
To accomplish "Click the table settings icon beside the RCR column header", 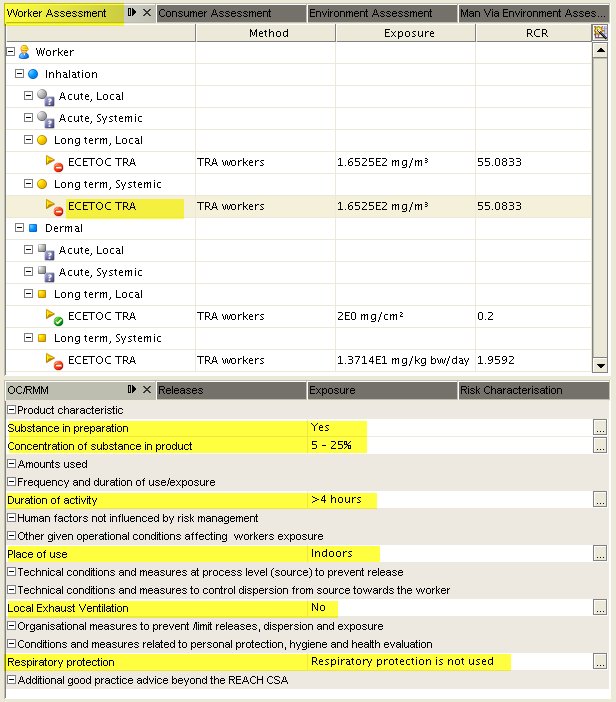I will point(600,32).
